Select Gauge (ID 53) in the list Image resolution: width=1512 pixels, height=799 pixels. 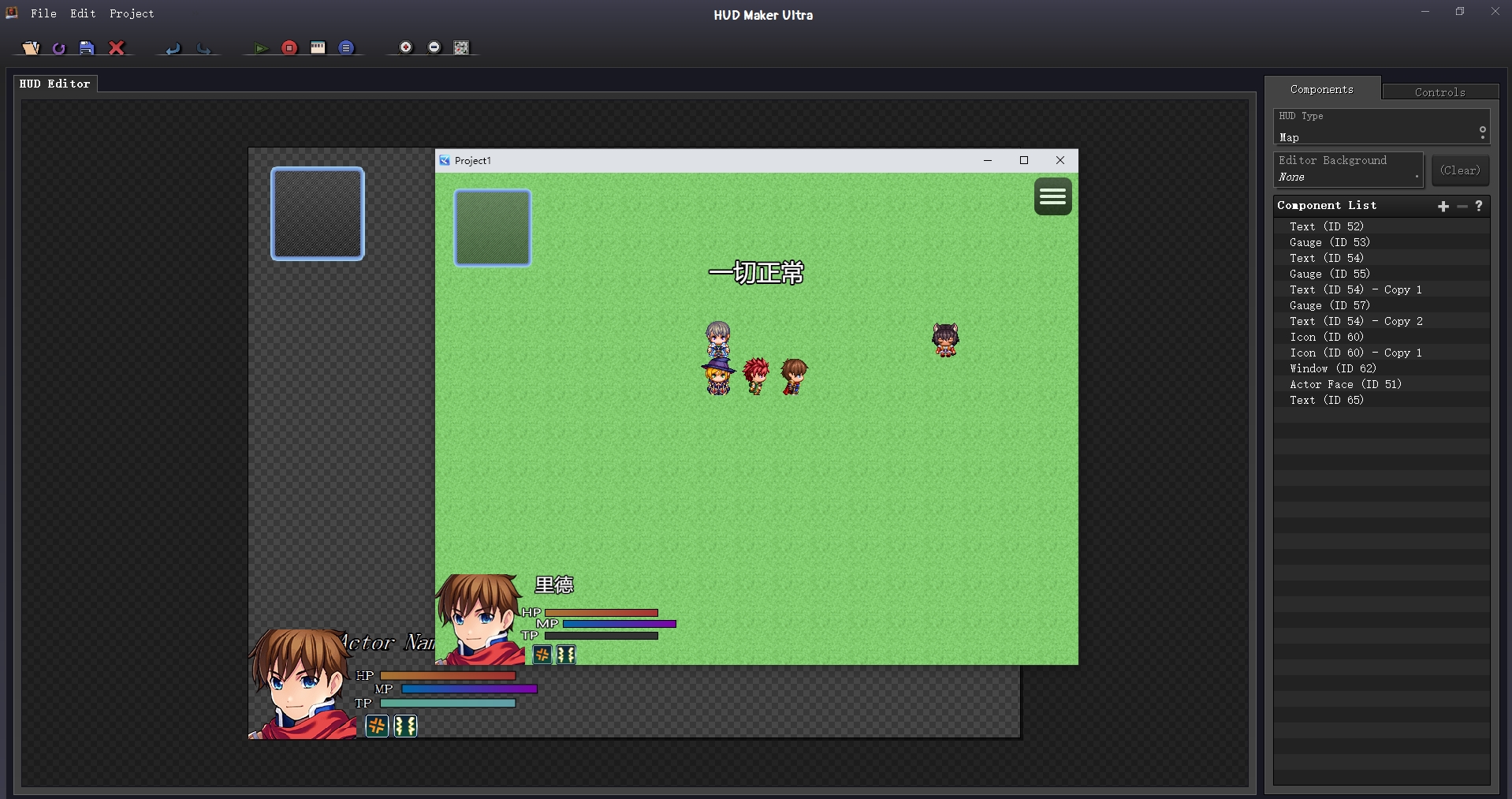[1381, 242]
